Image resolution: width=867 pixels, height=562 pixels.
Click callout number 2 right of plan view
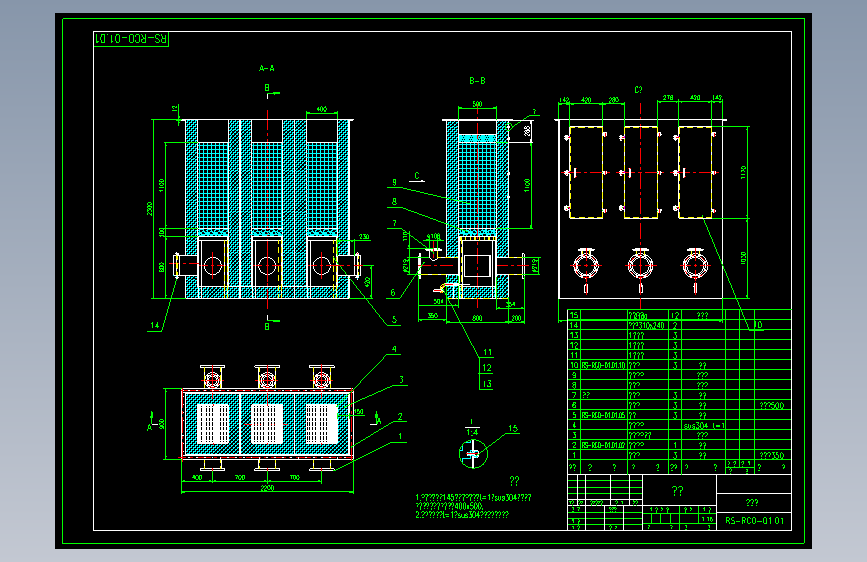tap(400, 417)
